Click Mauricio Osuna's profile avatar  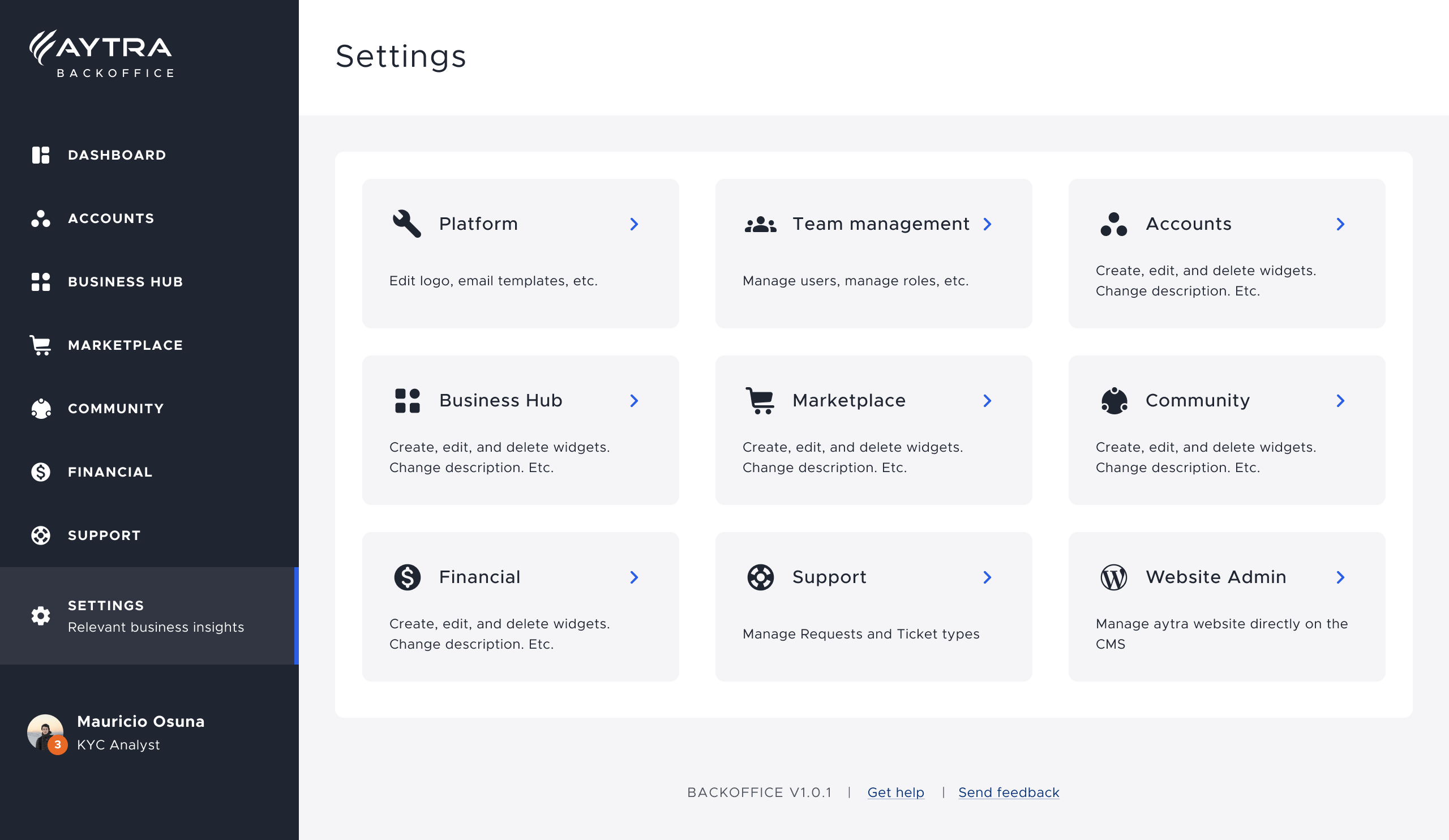(45, 732)
